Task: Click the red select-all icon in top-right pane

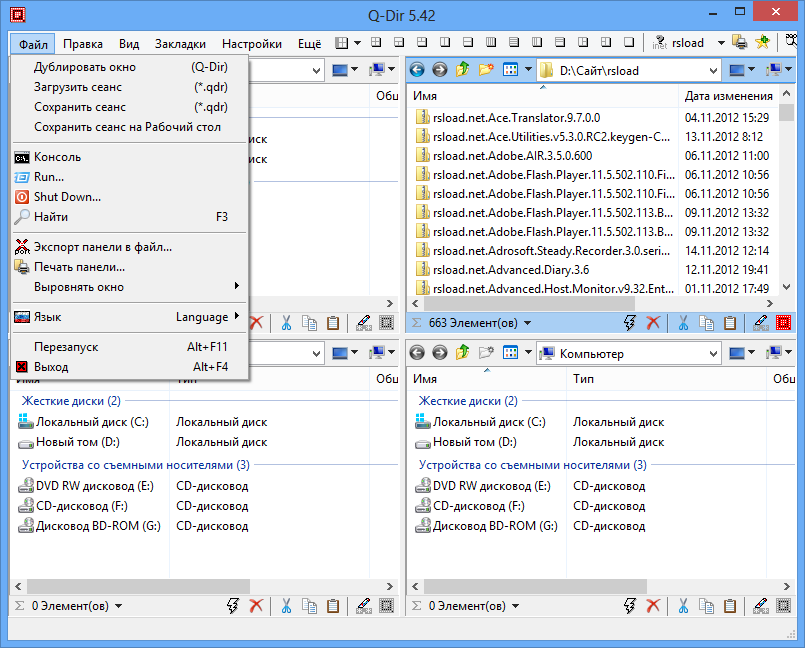Action: tap(783, 323)
